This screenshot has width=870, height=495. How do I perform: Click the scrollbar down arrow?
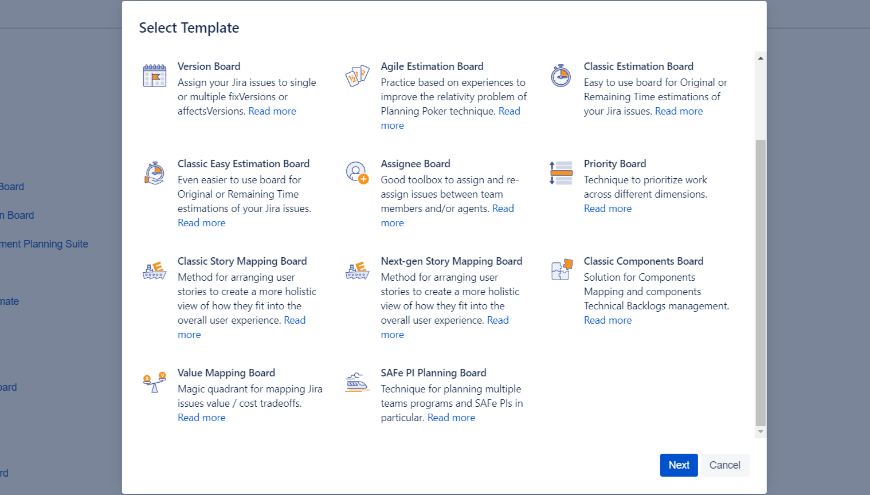tap(760, 432)
